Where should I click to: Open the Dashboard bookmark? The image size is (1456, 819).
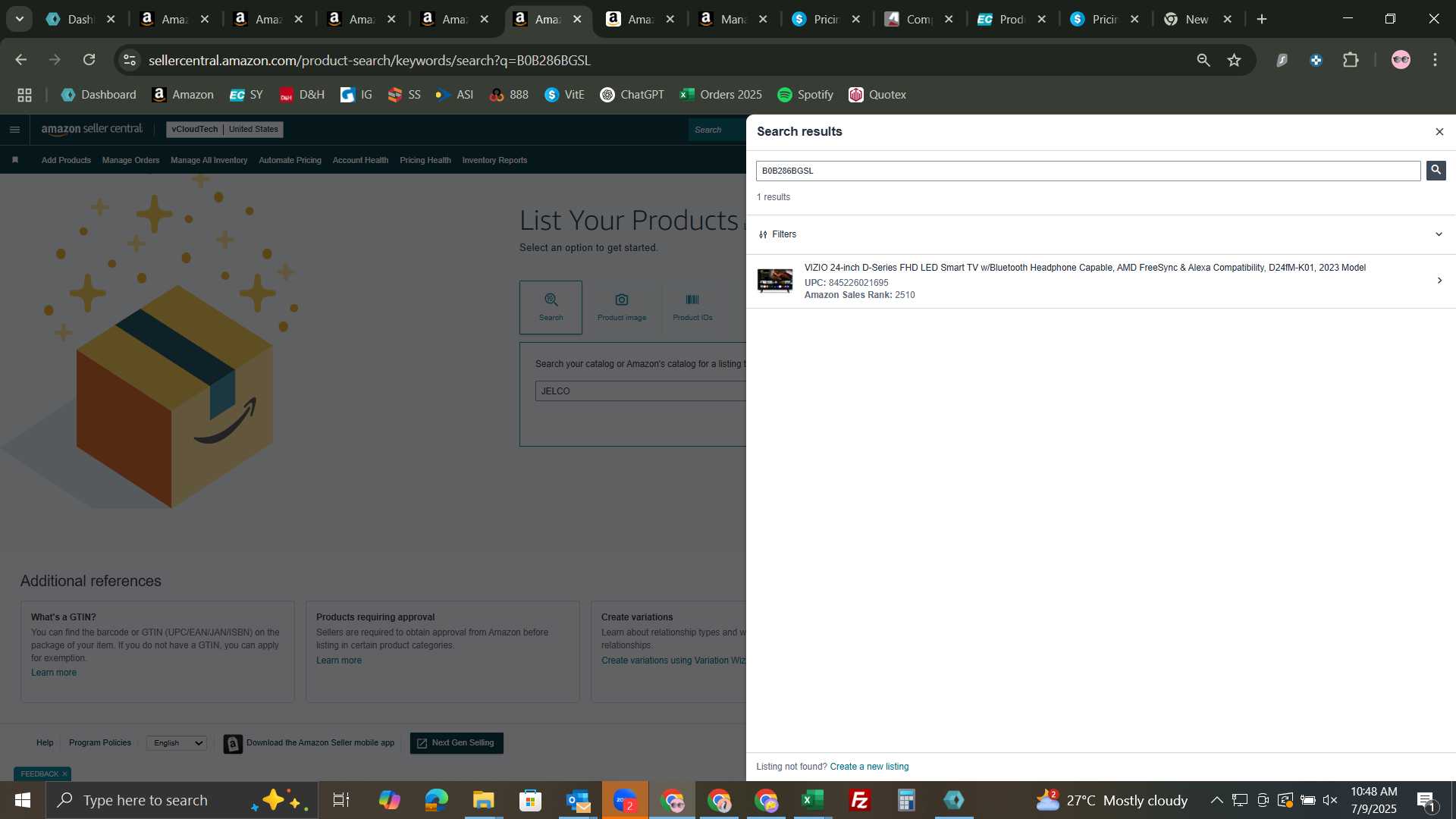99,95
